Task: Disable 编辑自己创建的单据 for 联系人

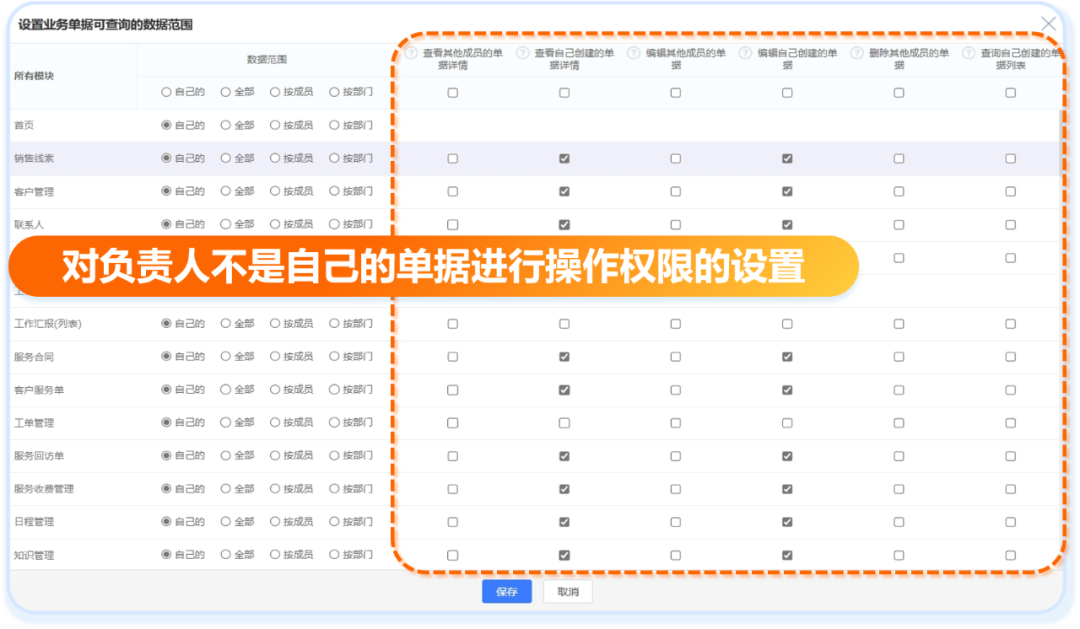Action: point(787,223)
